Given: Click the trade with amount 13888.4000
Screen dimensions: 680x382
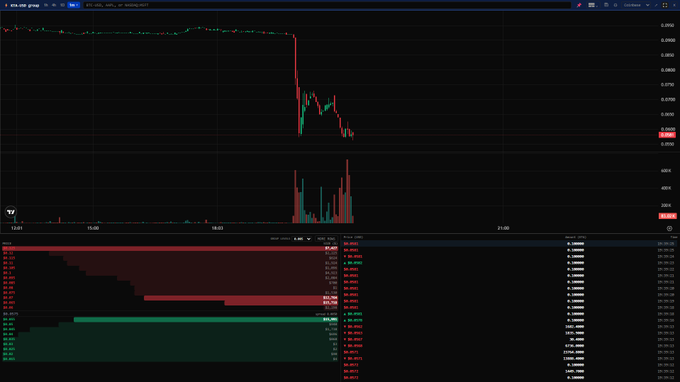Looking at the screenshot, I should (x=510, y=359).
